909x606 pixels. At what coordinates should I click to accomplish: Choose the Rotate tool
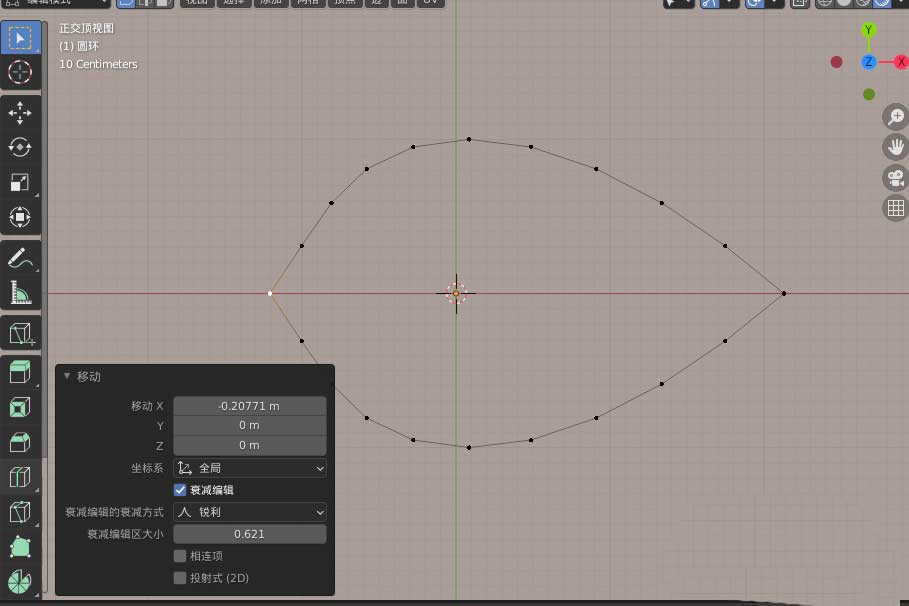(x=20, y=147)
